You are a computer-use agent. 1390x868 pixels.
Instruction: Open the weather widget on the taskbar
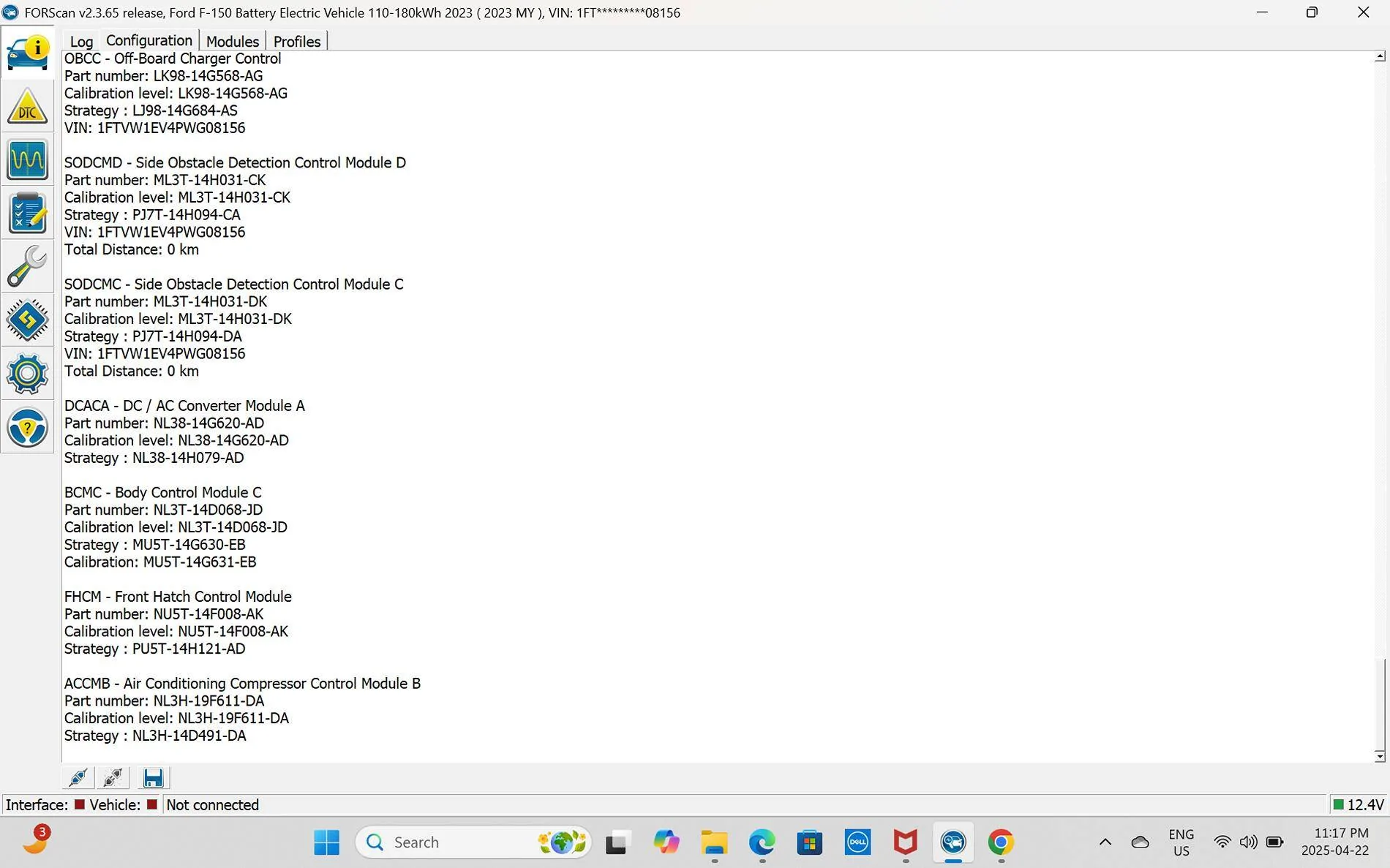pyautogui.click(x=35, y=841)
